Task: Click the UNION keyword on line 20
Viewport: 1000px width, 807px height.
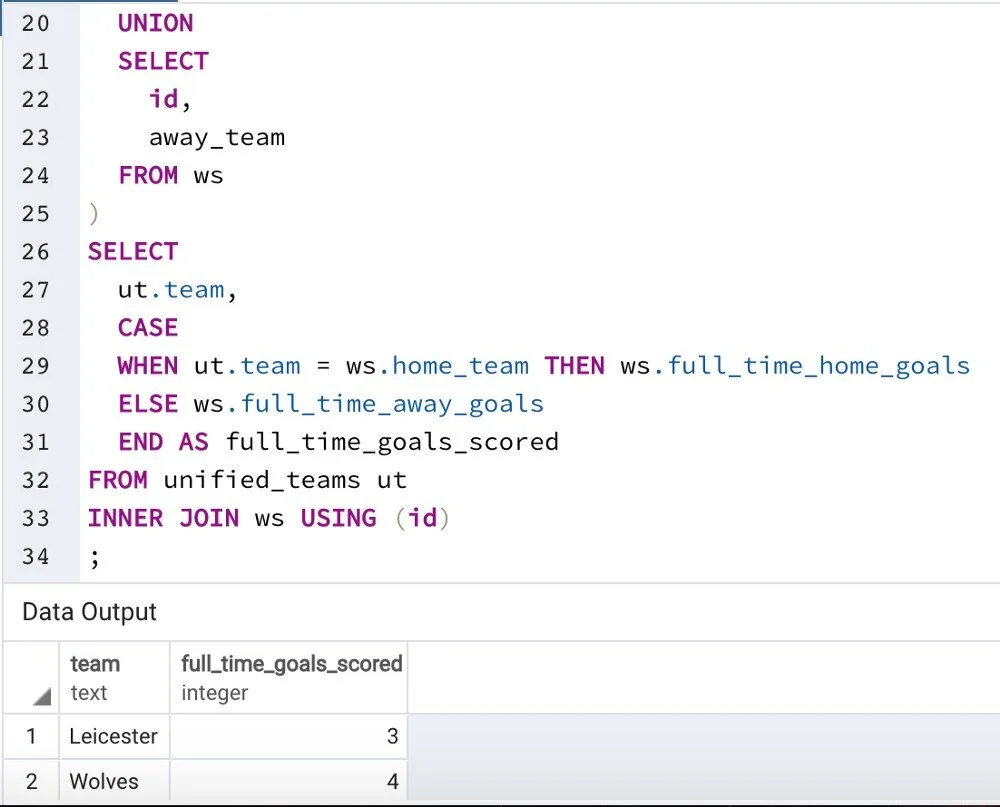Action: (156, 23)
